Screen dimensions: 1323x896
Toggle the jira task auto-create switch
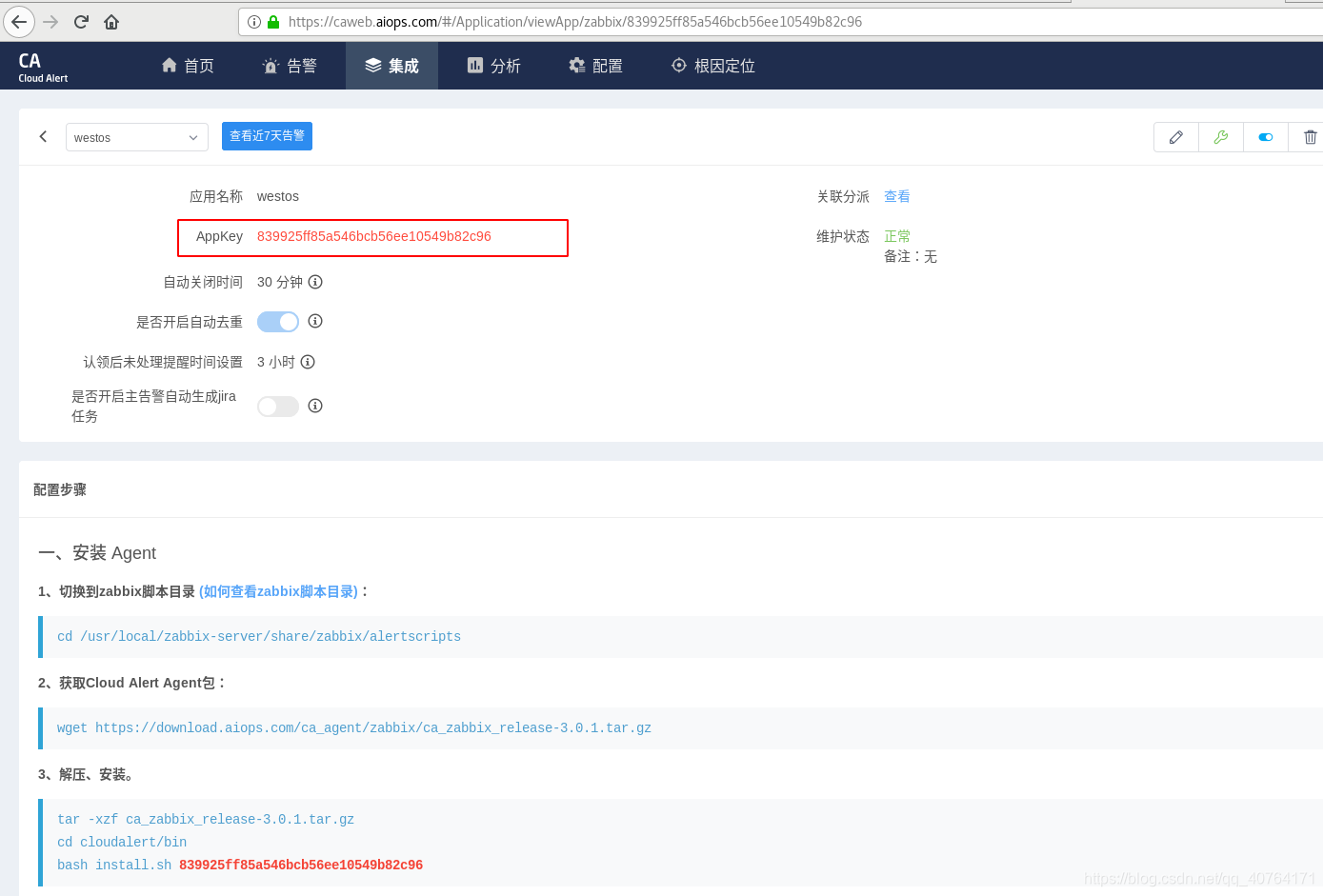tap(278, 407)
